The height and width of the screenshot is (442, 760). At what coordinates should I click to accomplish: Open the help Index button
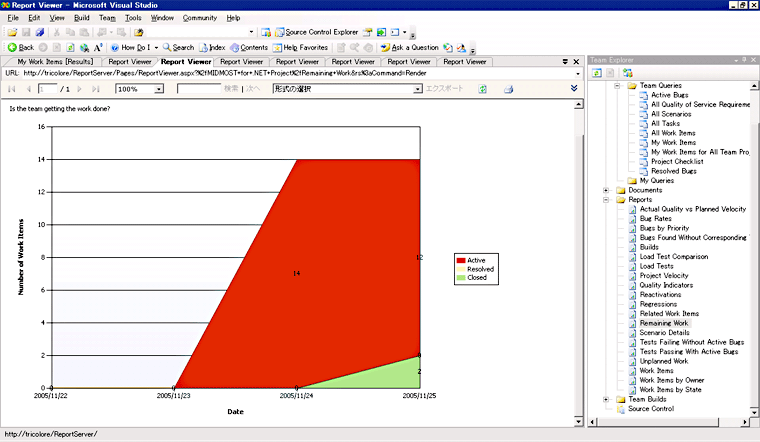pyautogui.click(x=212, y=47)
